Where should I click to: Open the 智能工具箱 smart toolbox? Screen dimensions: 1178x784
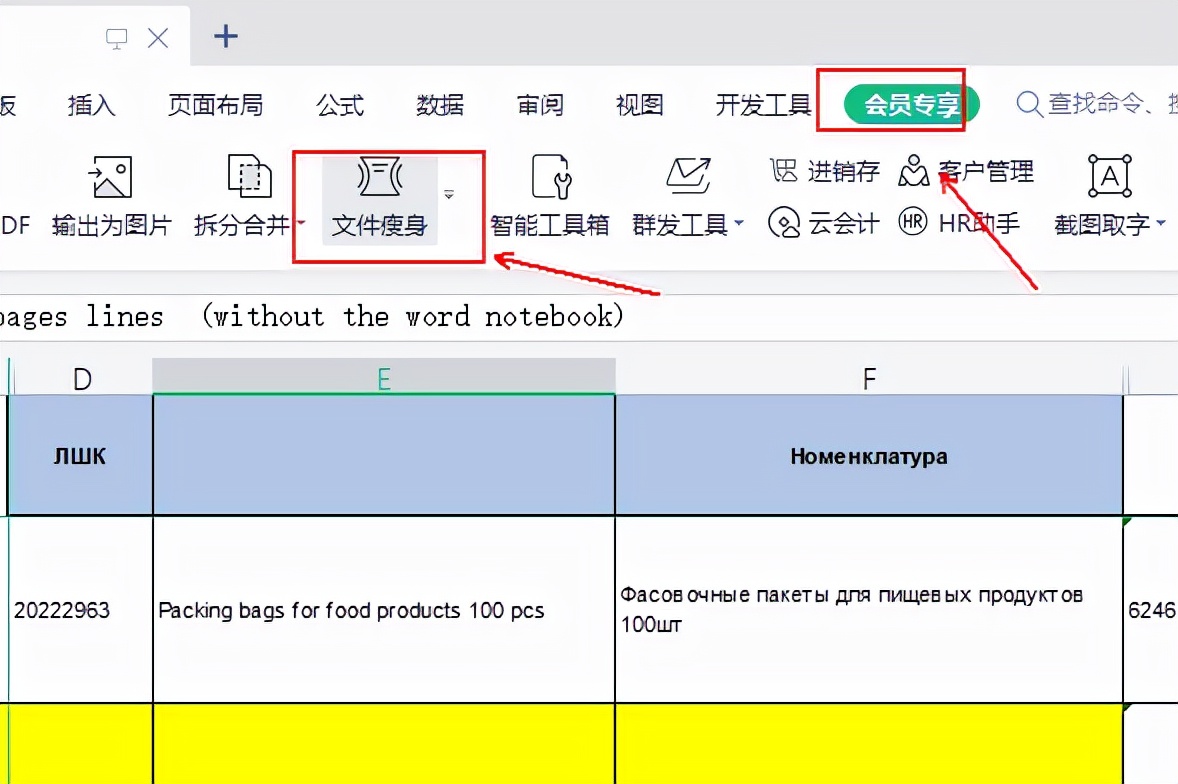click(550, 178)
